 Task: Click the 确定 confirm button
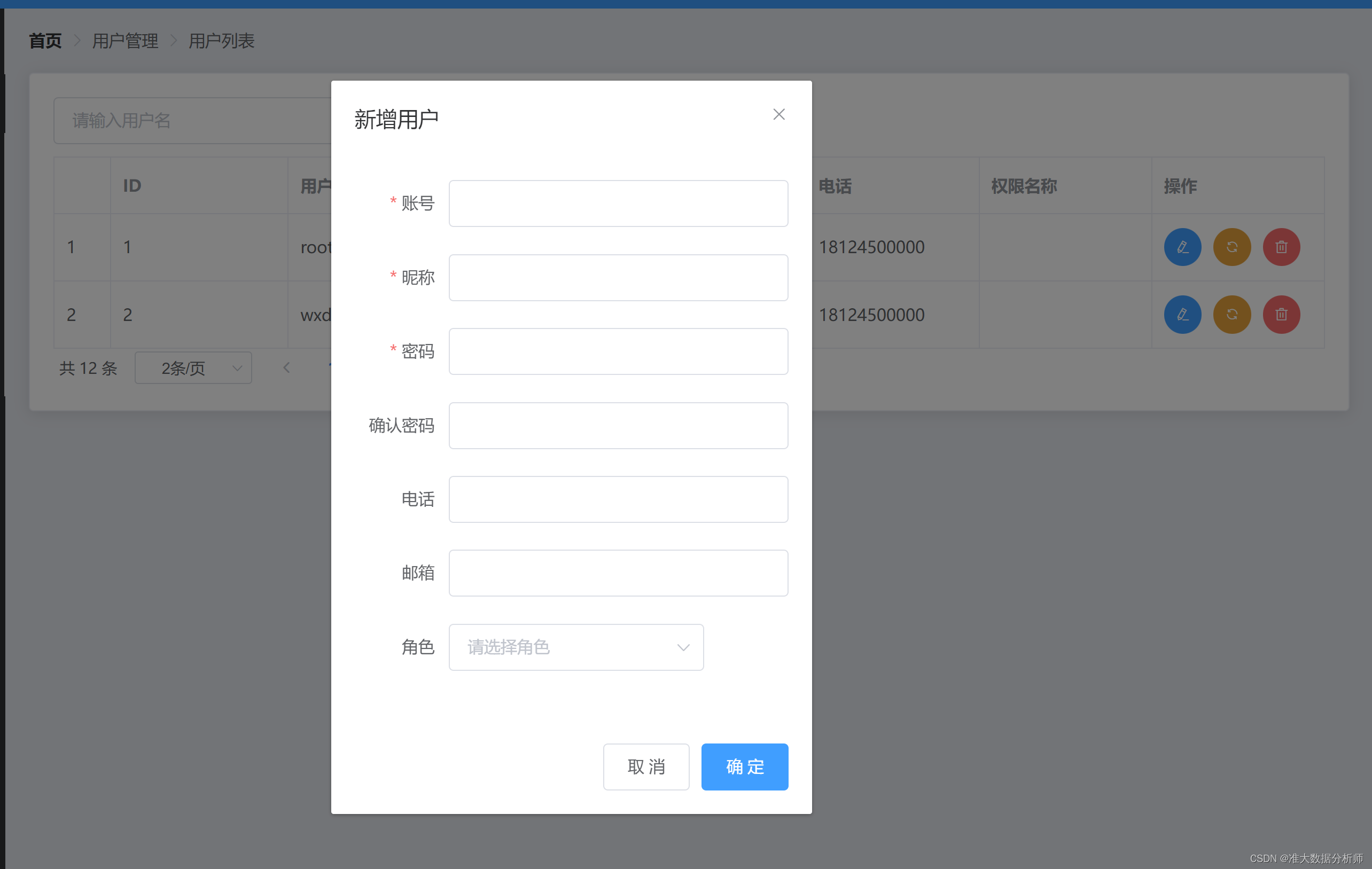pos(745,766)
